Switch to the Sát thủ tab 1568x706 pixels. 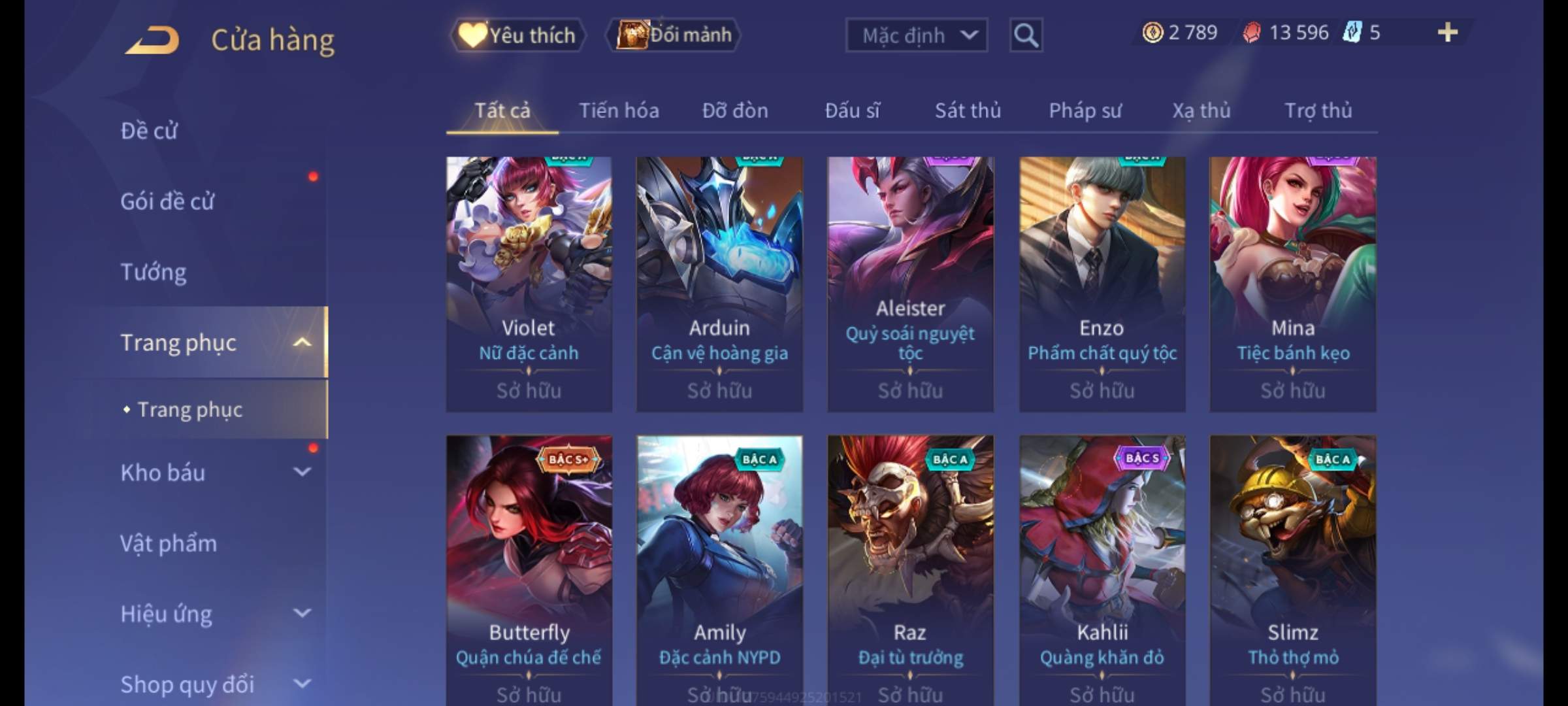click(x=968, y=110)
